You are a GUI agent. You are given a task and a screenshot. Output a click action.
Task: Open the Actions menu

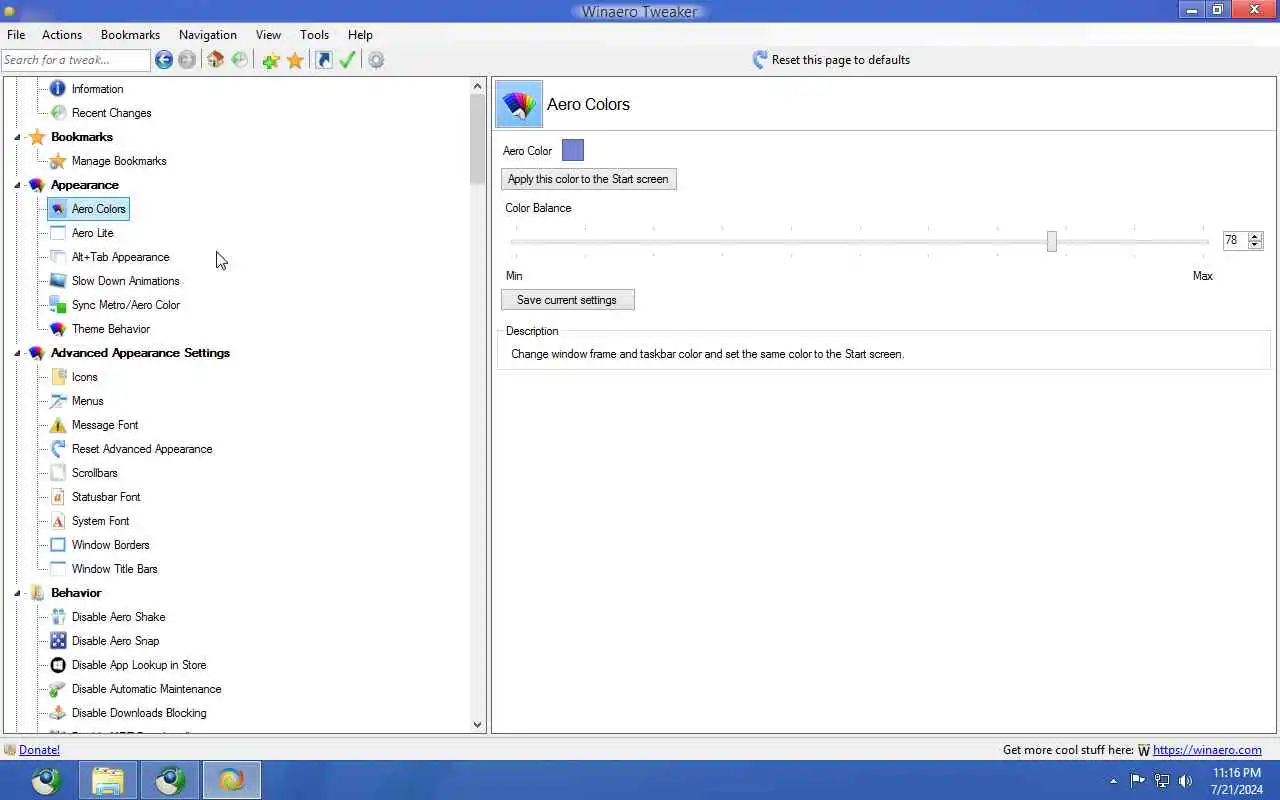[x=62, y=35]
